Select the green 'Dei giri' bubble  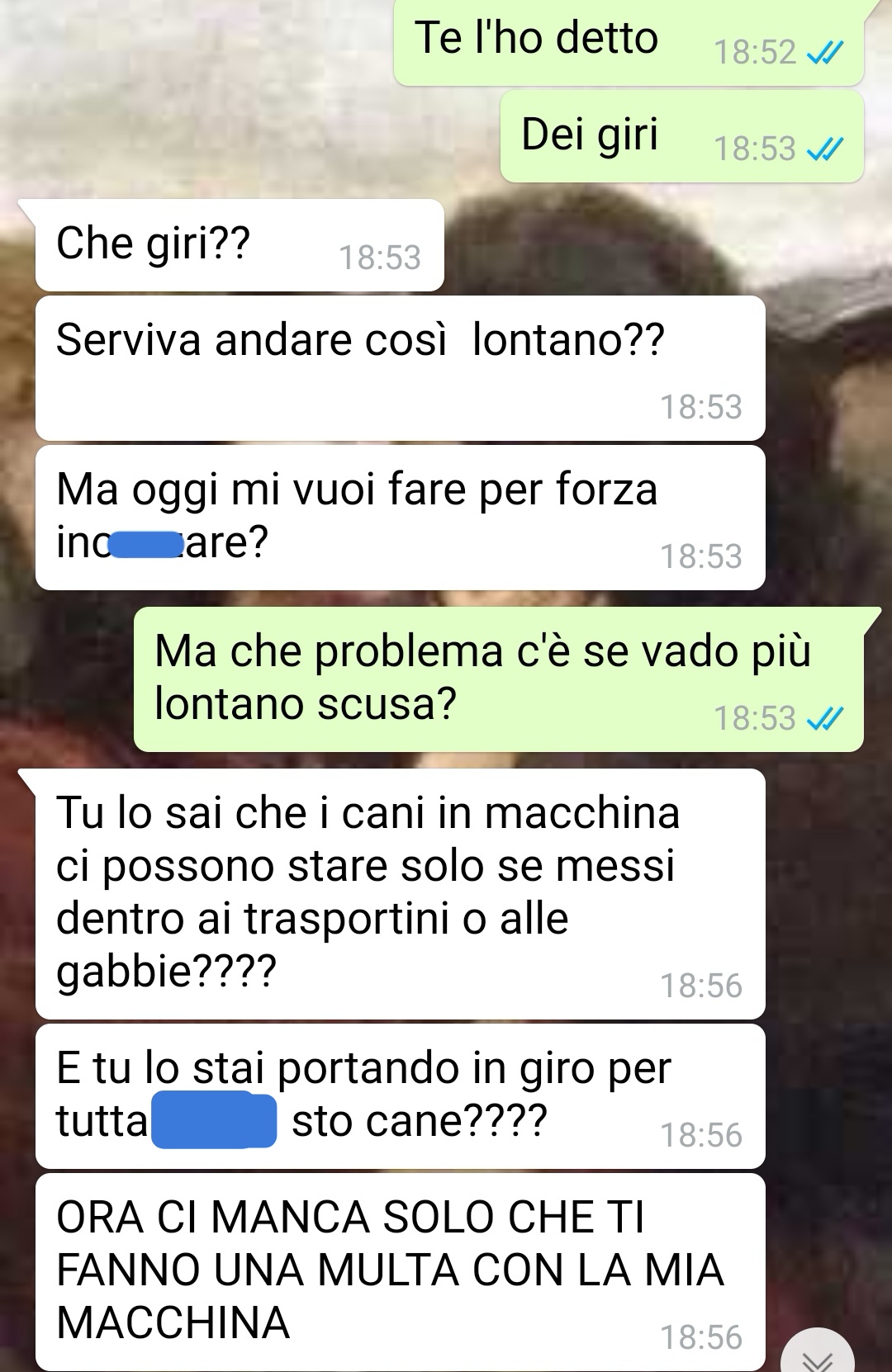coord(681,136)
